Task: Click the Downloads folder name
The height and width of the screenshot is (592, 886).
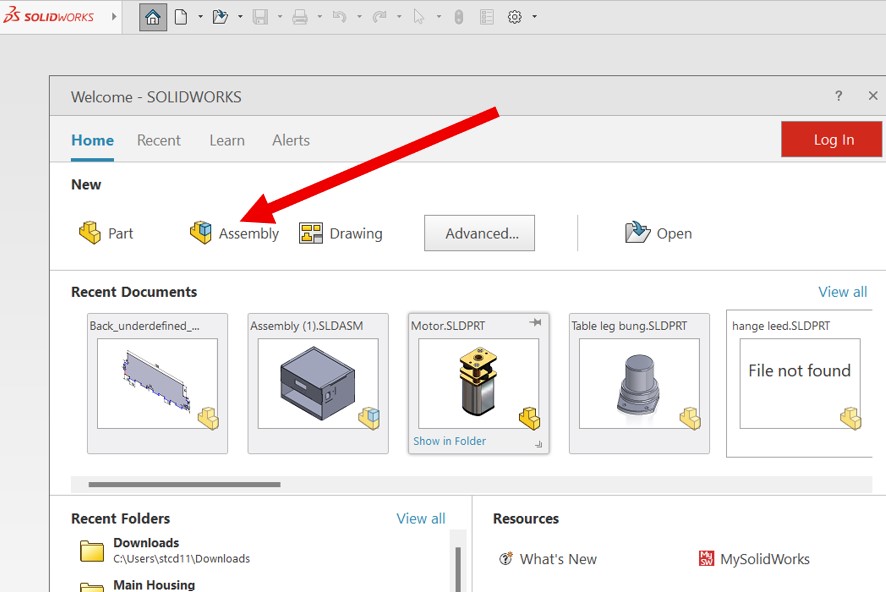Action: 146,542
